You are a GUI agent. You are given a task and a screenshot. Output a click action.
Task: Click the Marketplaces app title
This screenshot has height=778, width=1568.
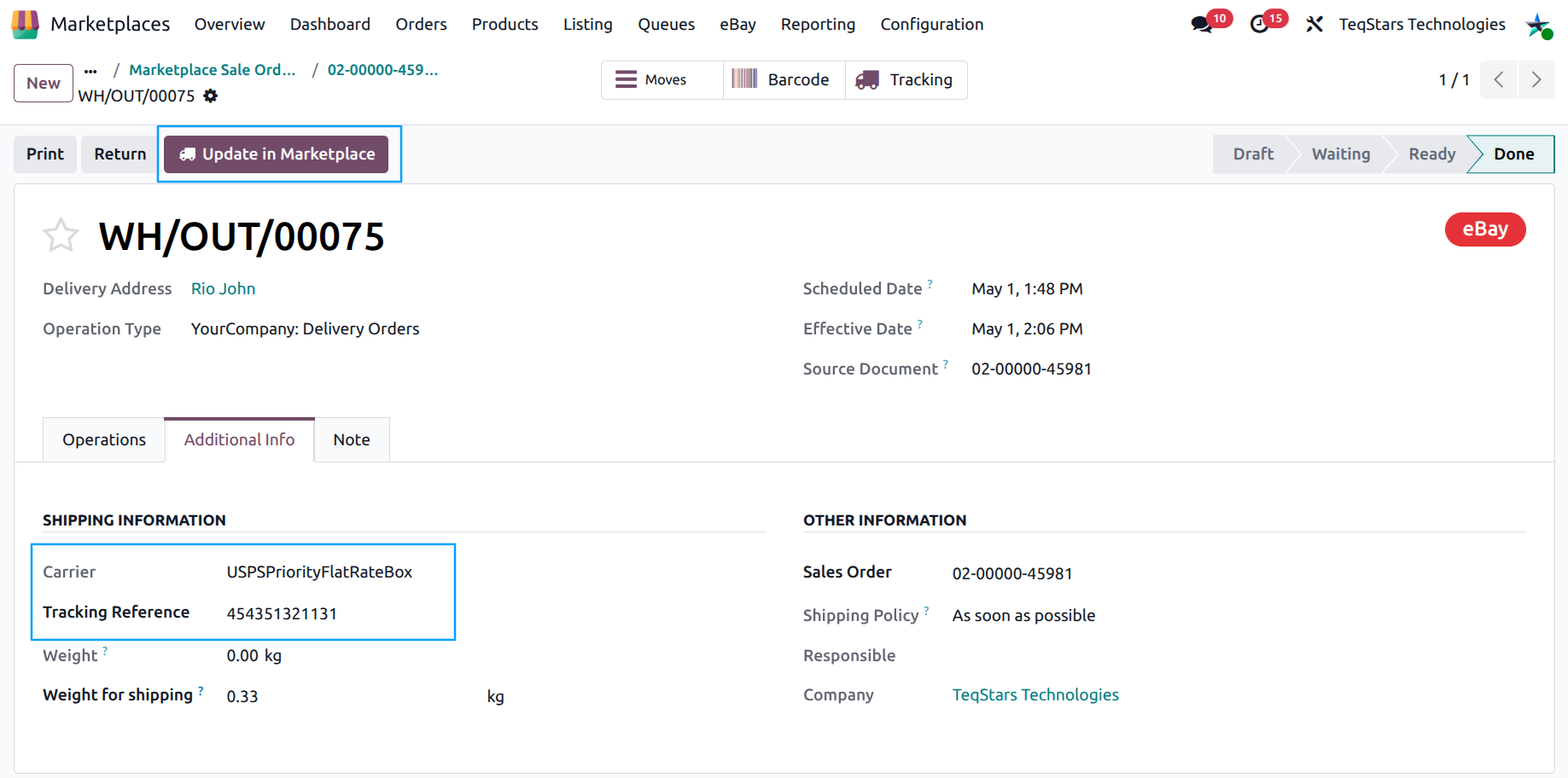(x=110, y=25)
